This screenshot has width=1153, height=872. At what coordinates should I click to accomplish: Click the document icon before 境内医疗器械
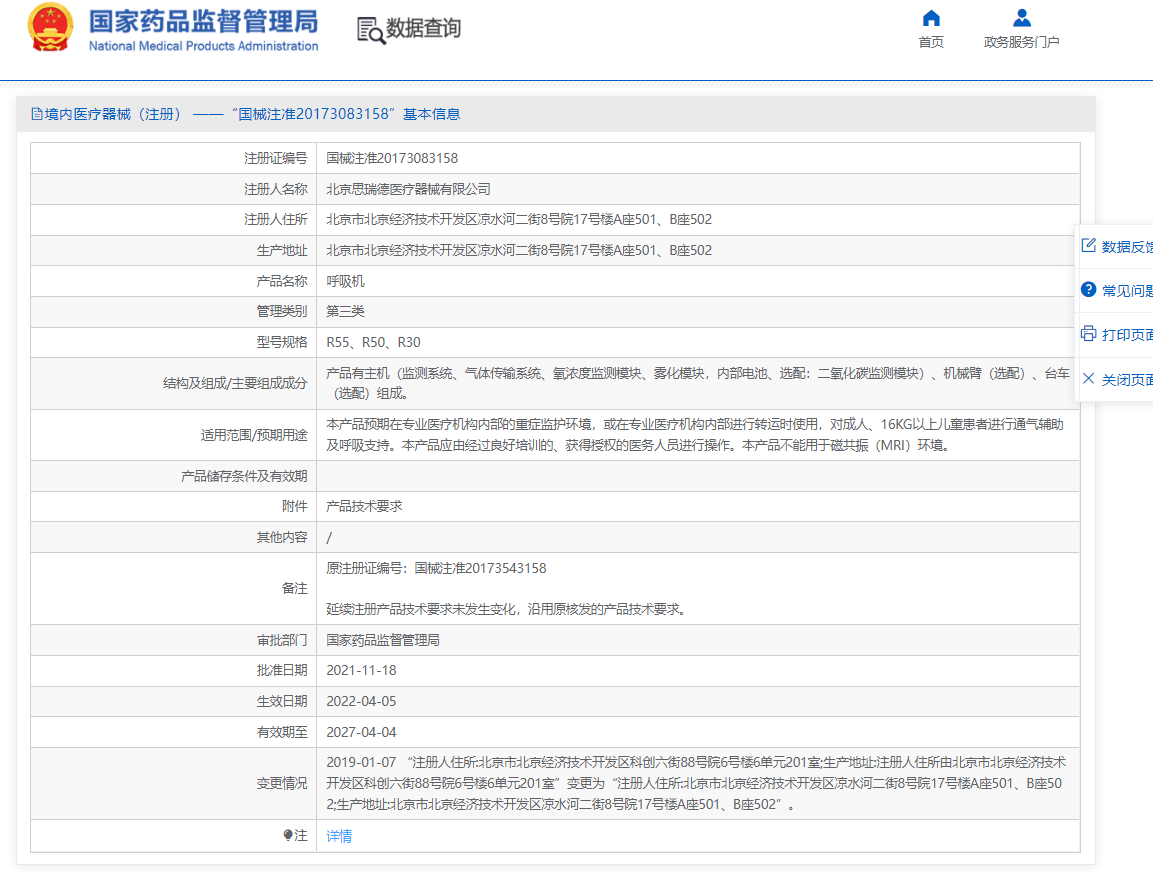point(37,114)
